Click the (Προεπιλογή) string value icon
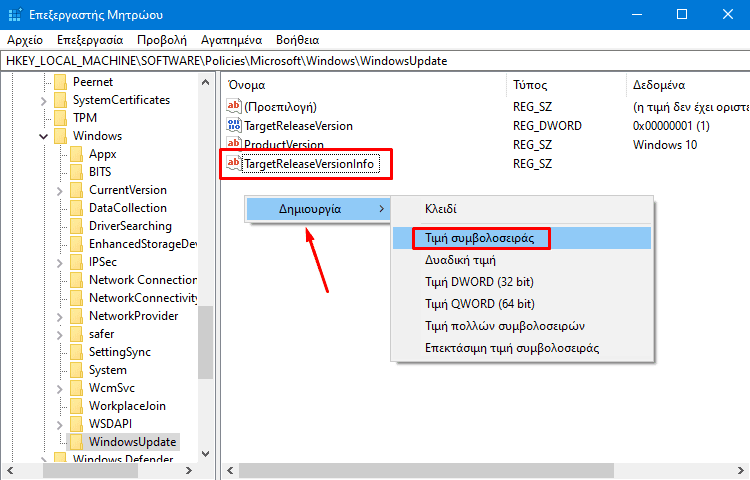The image size is (750, 480). [x=234, y=106]
